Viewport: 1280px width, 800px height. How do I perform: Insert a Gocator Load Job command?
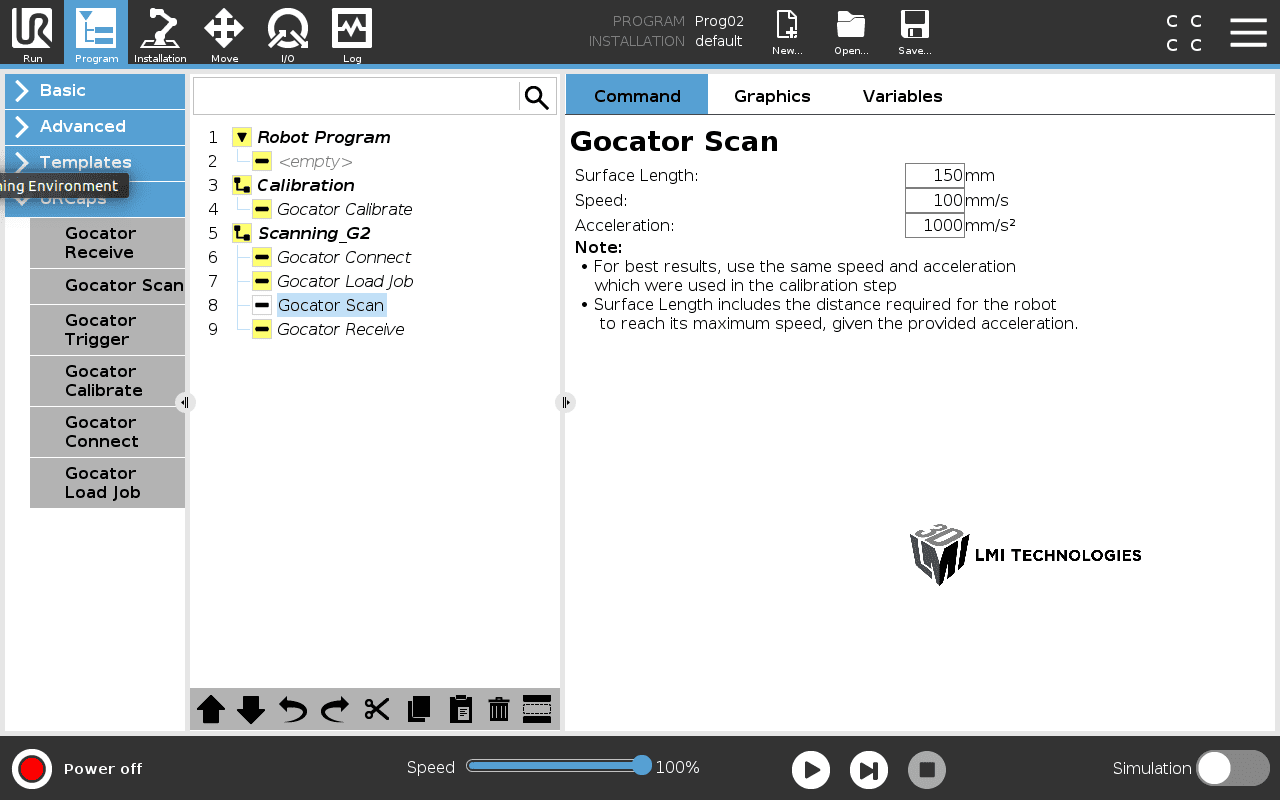(x=107, y=483)
